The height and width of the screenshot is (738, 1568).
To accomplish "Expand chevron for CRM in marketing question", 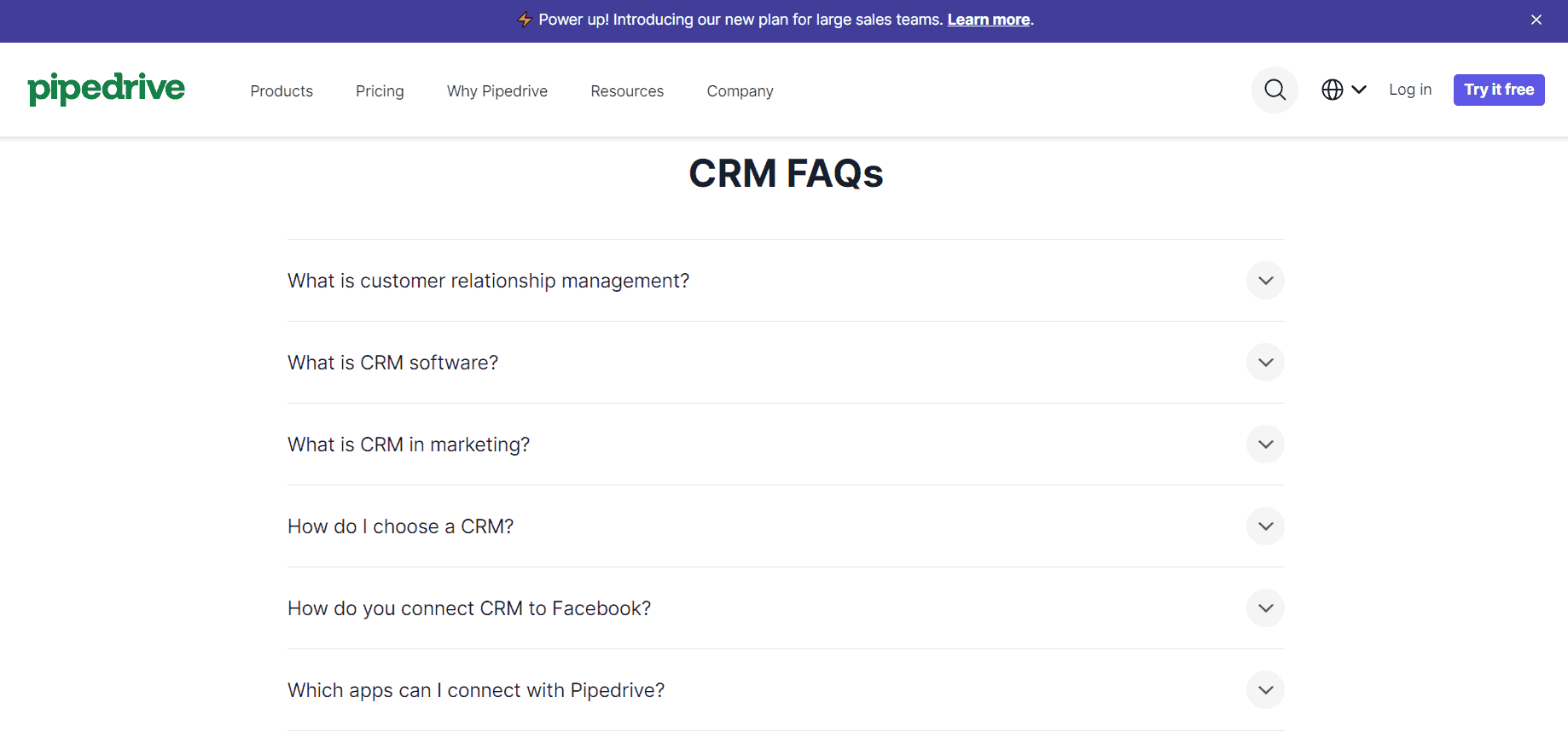I will point(1265,445).
